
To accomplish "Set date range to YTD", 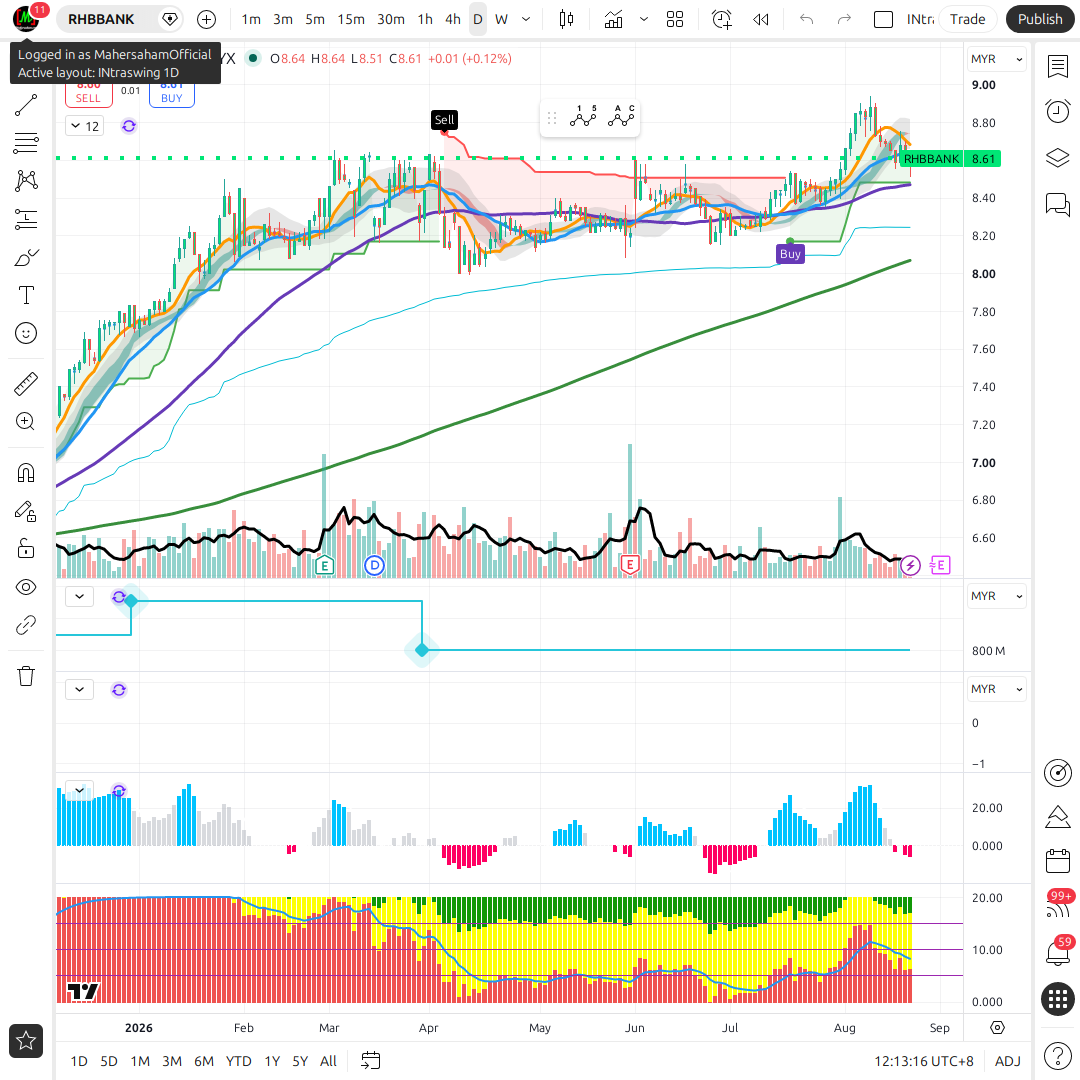I will 238,1061.
